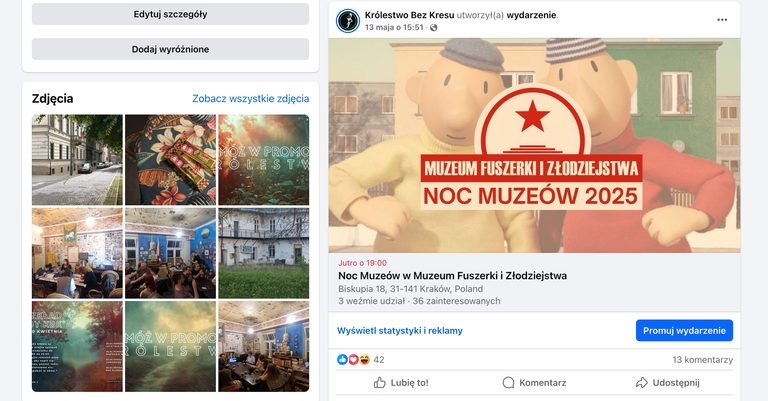Open the white building courtyard photo thumbnail
This screenshot has width=768, height=401.
click(x=264, y=253)
